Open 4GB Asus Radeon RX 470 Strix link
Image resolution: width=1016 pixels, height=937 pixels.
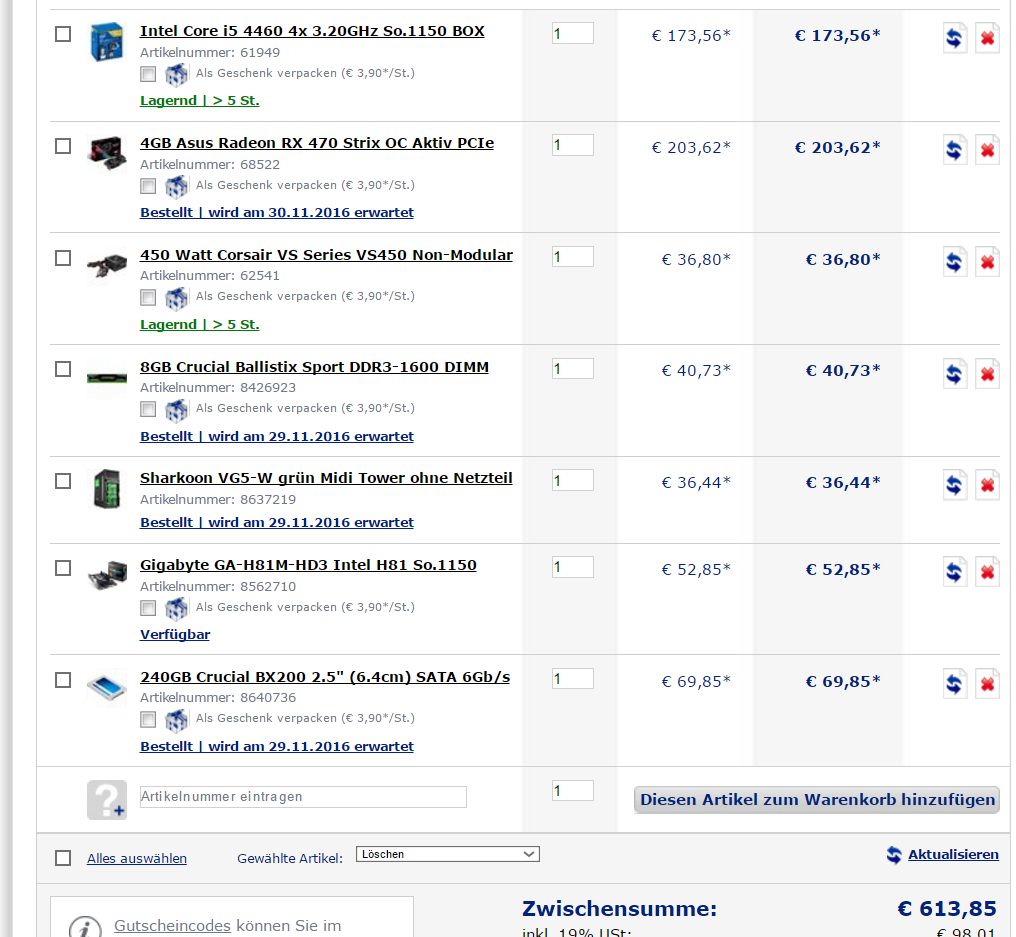(x=317, y=143)
